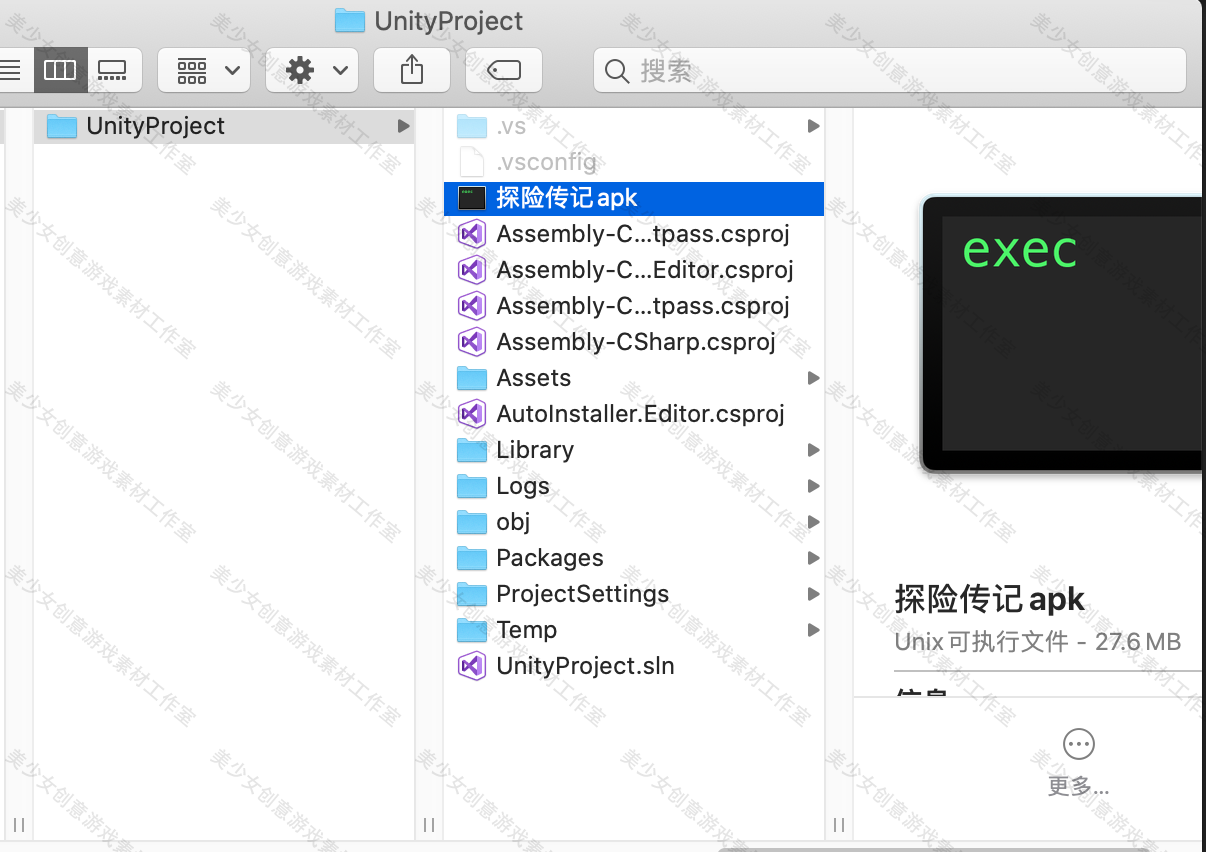Select the UnityProject.sln file
Screen dimensions: 1206x852
[634, 666]
